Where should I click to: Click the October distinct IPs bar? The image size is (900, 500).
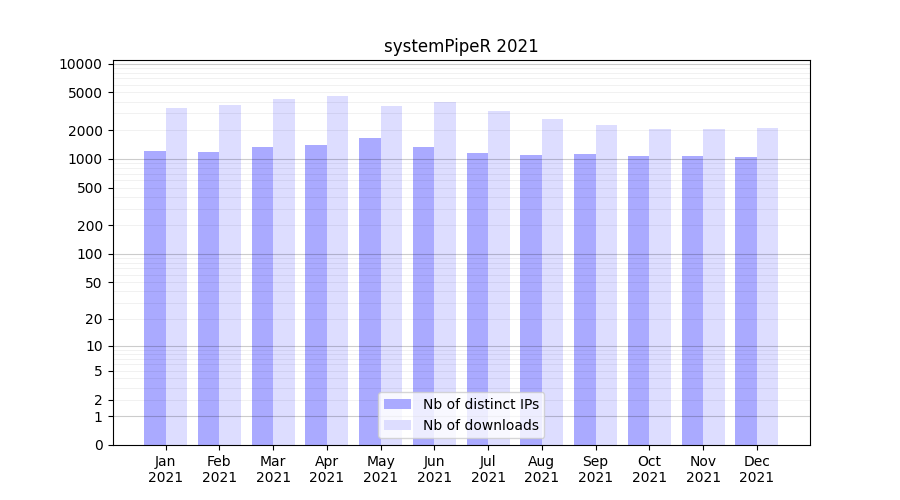[x=639, y=300]
